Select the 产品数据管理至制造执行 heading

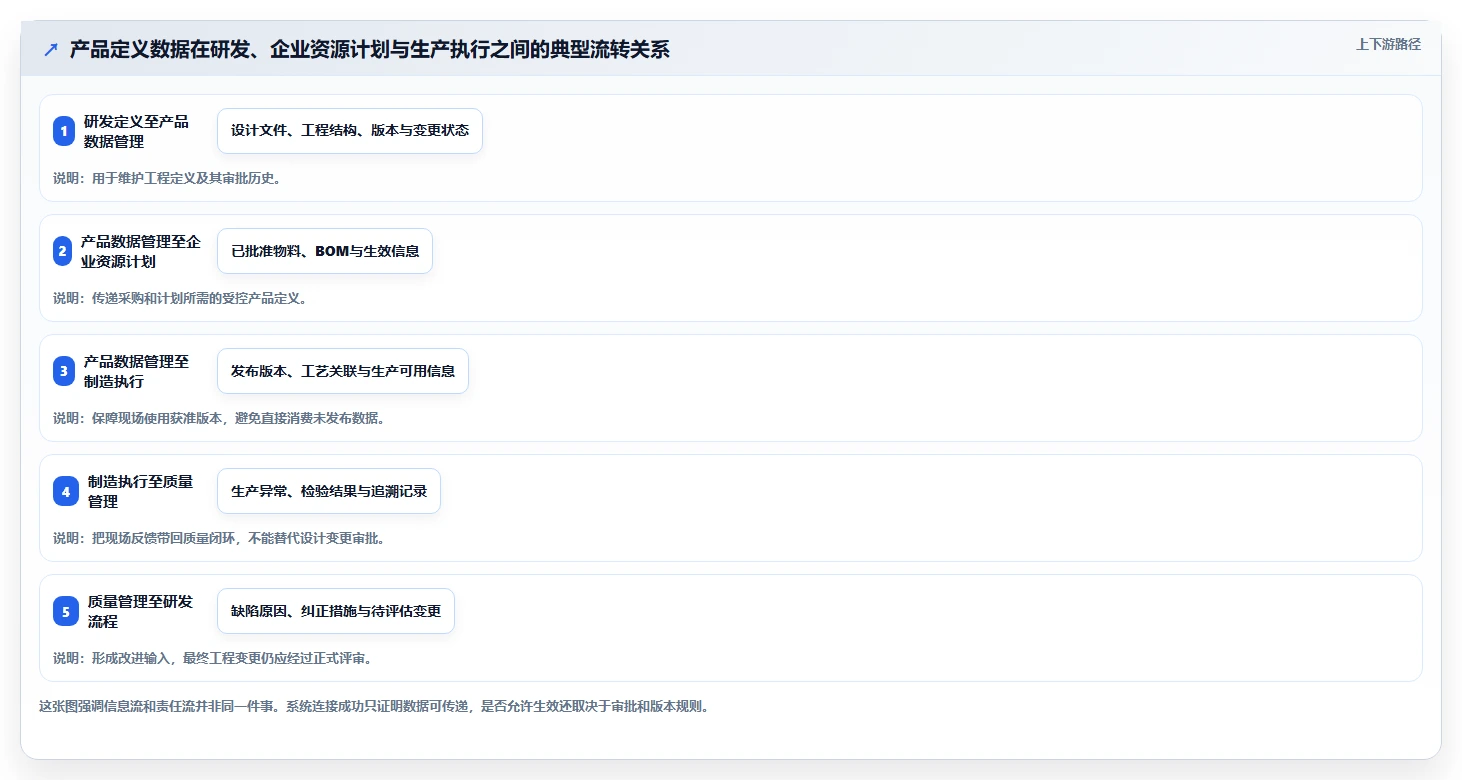136,371
